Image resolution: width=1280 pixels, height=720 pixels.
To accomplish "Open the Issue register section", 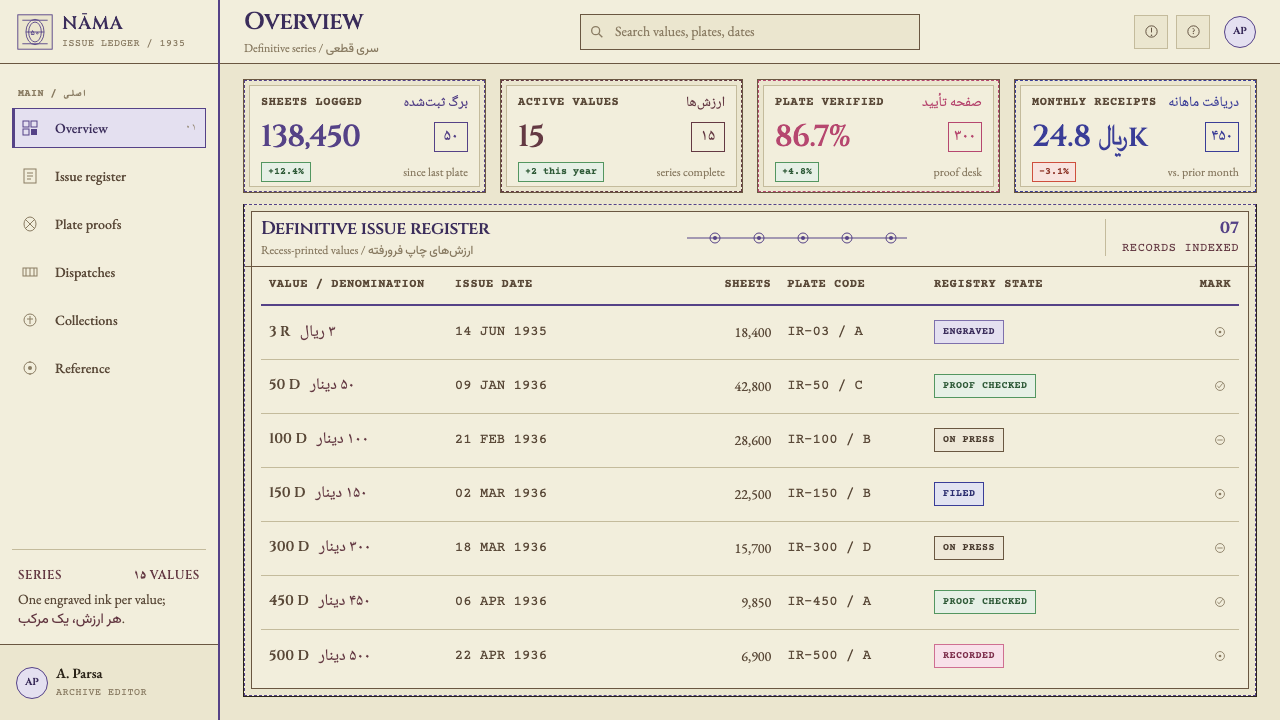I will click(x=109, y=176).
